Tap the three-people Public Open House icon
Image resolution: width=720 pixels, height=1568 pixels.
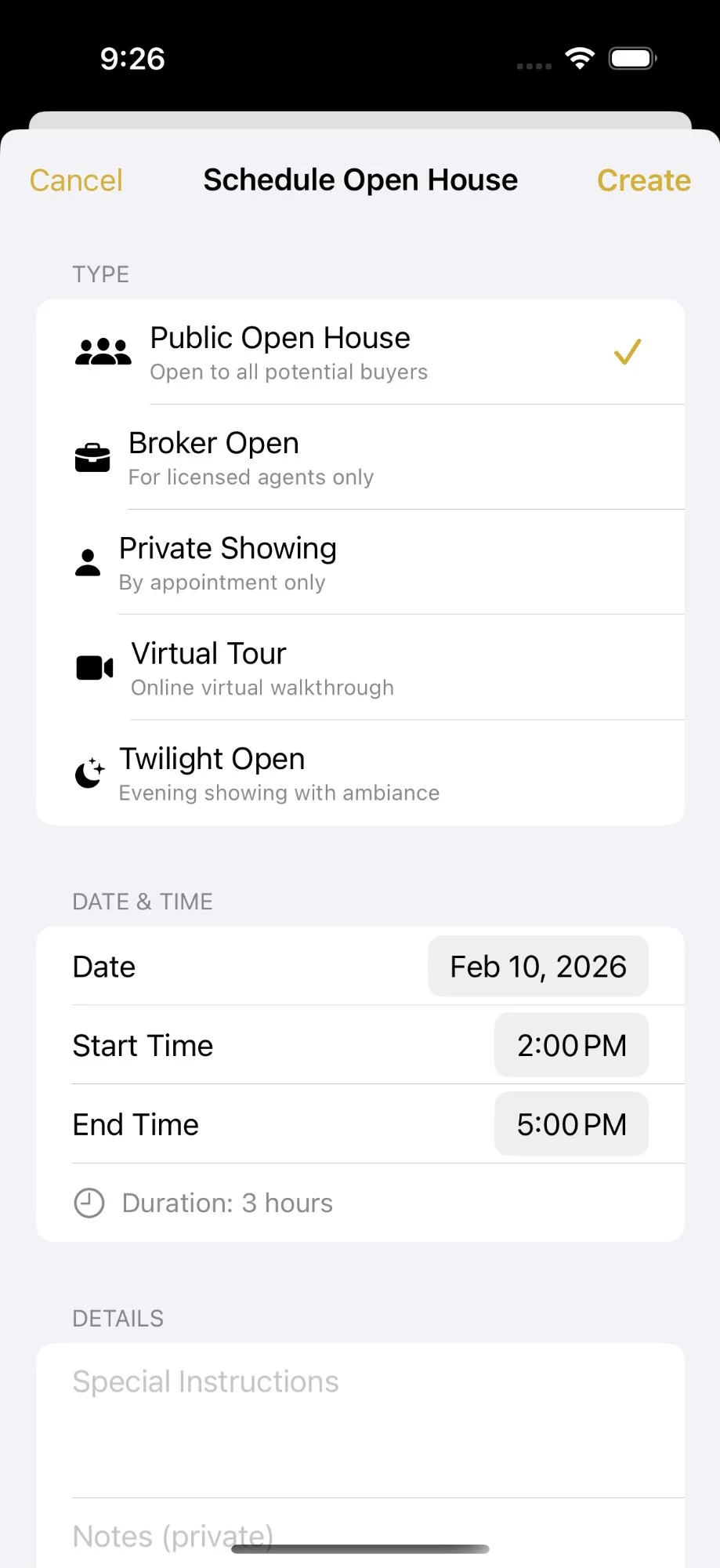tap(103, 352)
